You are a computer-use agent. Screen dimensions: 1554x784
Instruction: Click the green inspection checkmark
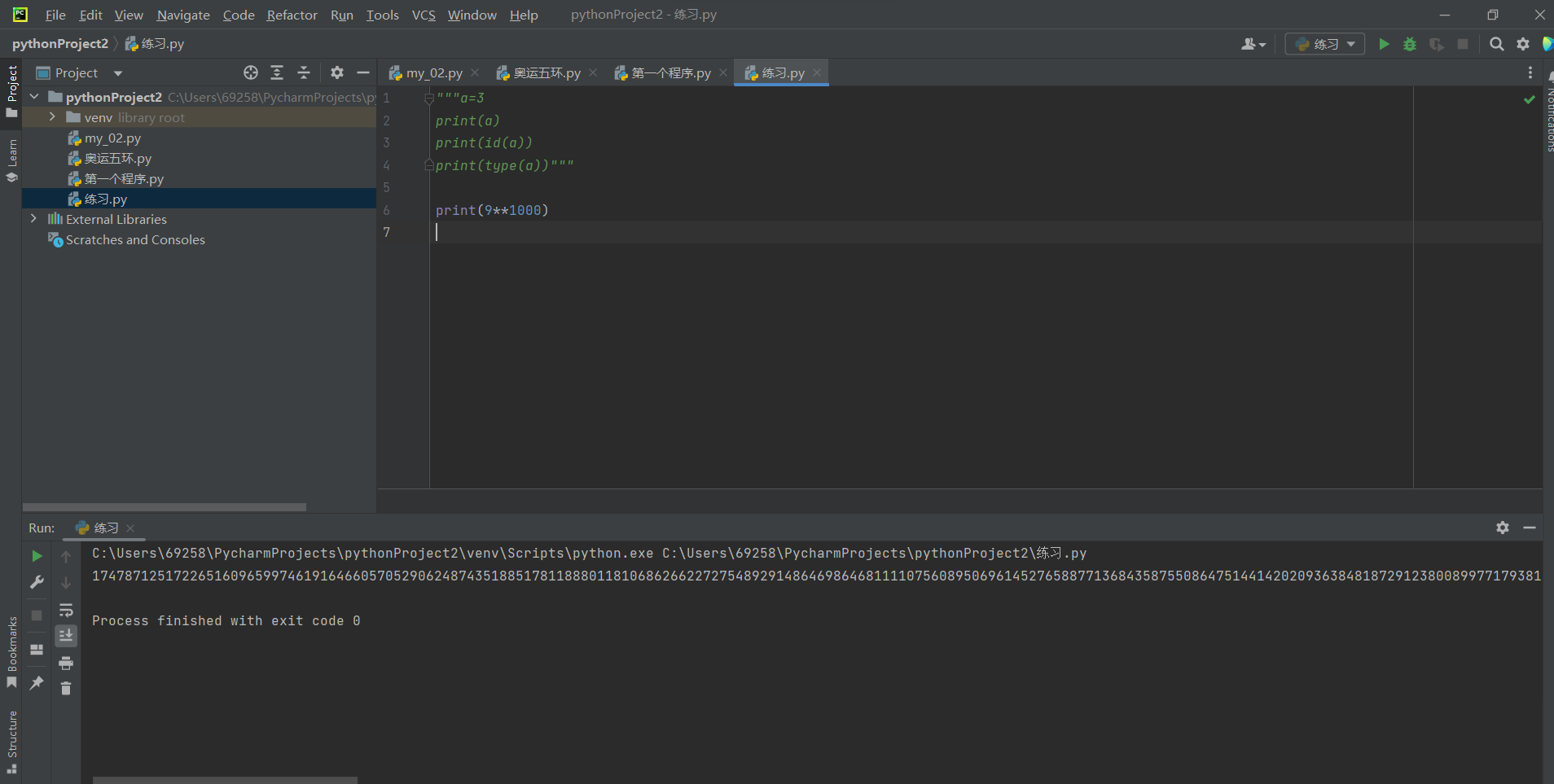(1530, 99)
